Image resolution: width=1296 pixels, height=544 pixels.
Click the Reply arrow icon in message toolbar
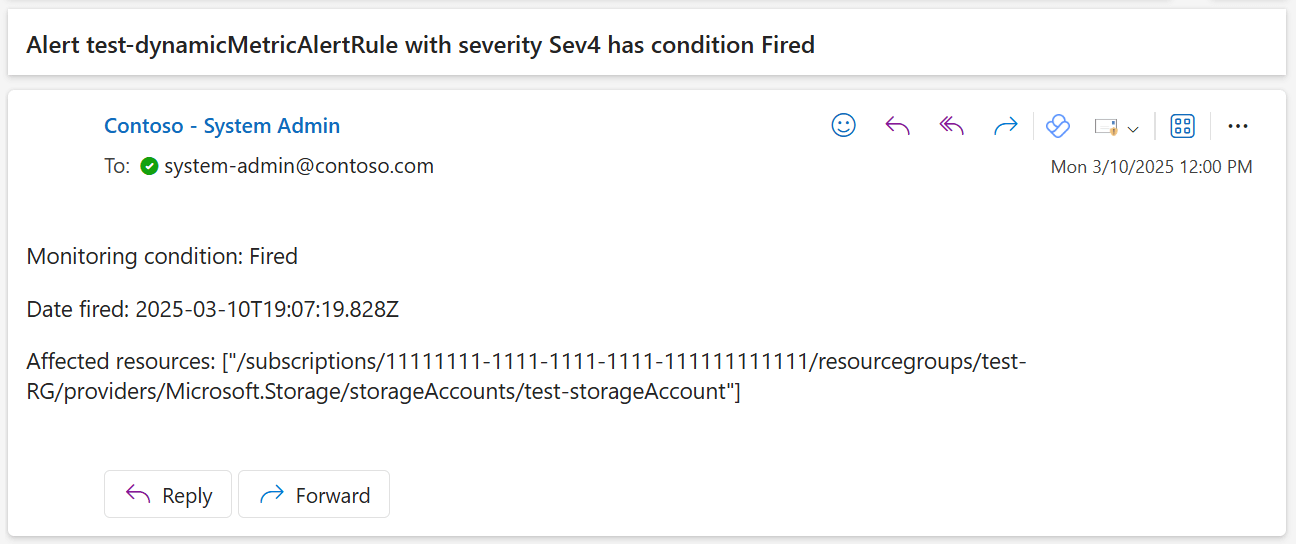(x=898, y=126)
